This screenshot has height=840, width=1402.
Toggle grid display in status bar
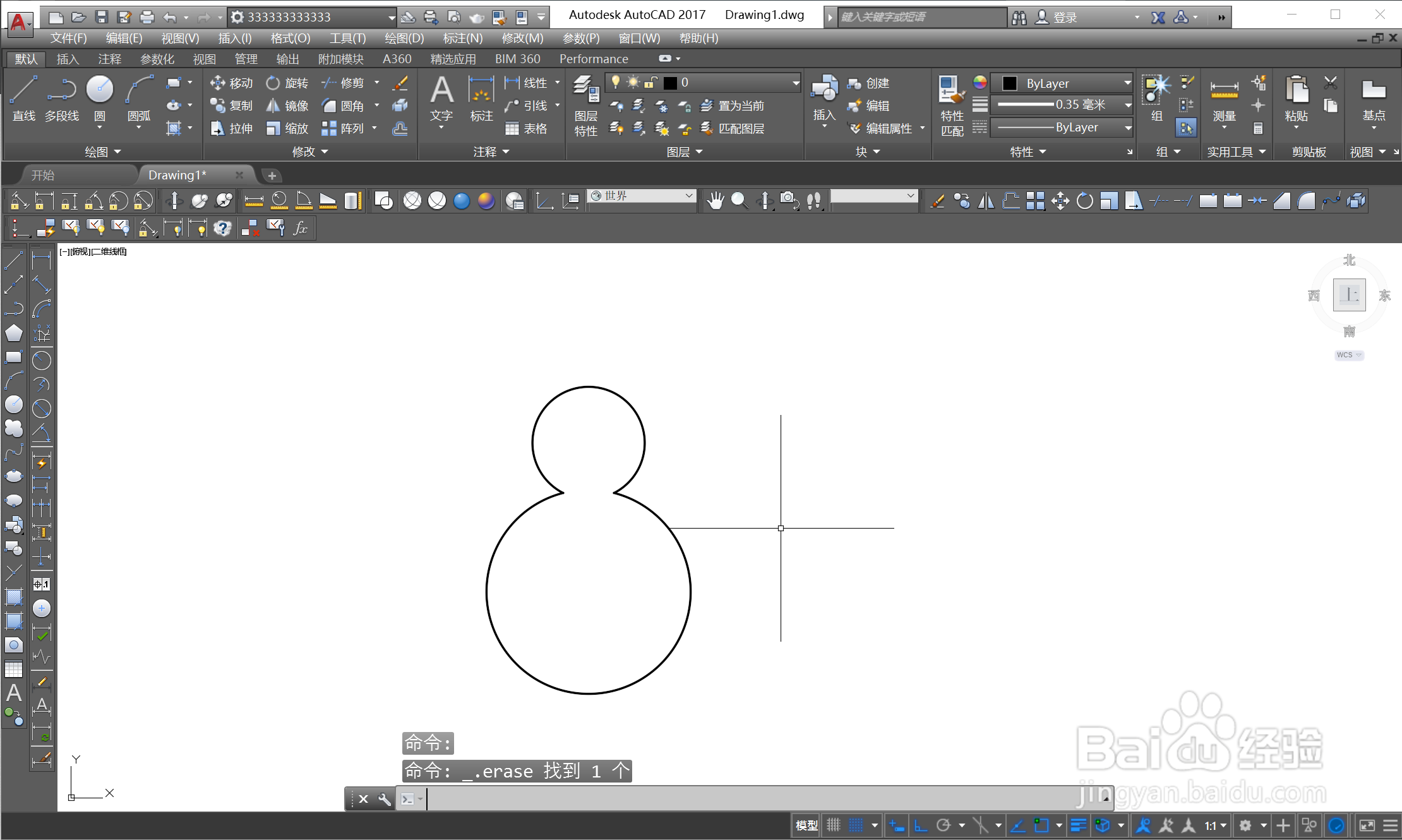coord(834,825)
